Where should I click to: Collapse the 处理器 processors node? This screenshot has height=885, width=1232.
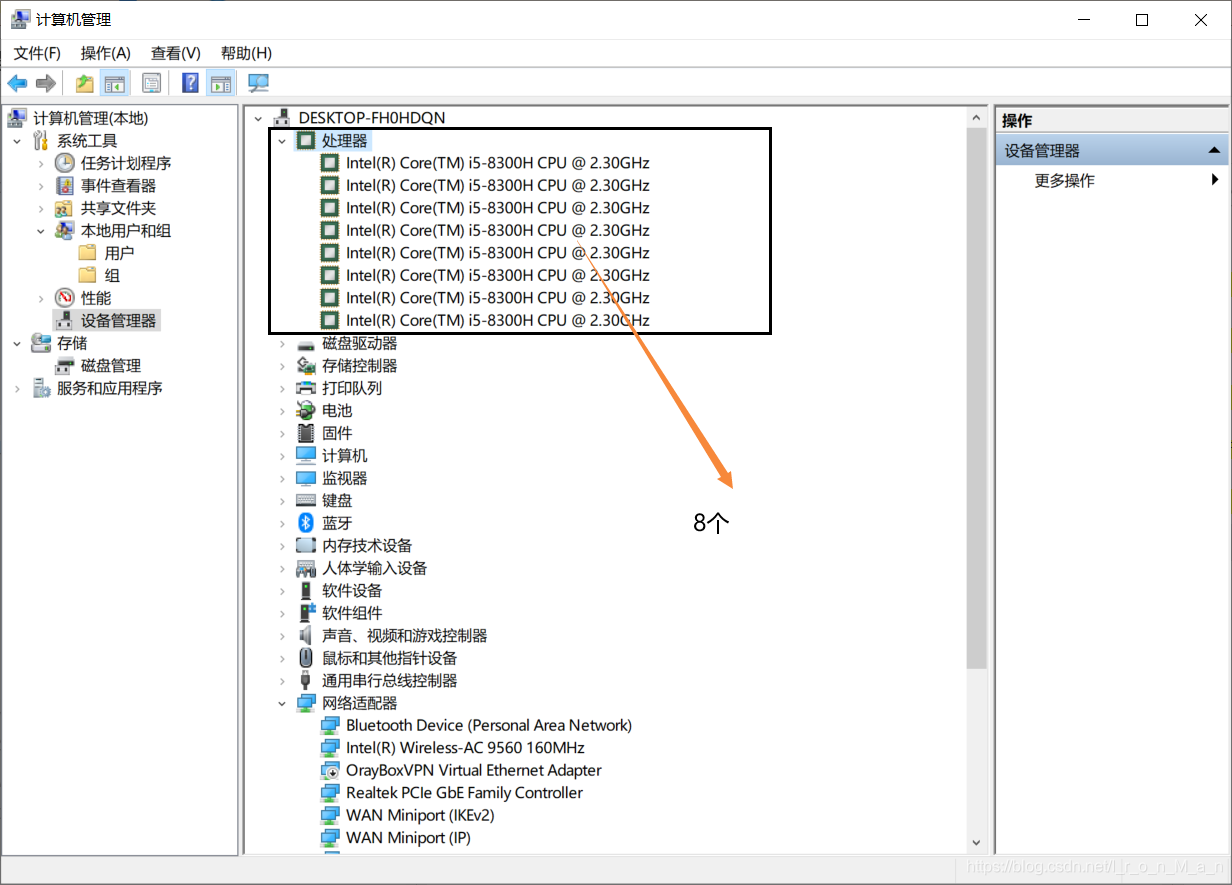tap(282, 141)
